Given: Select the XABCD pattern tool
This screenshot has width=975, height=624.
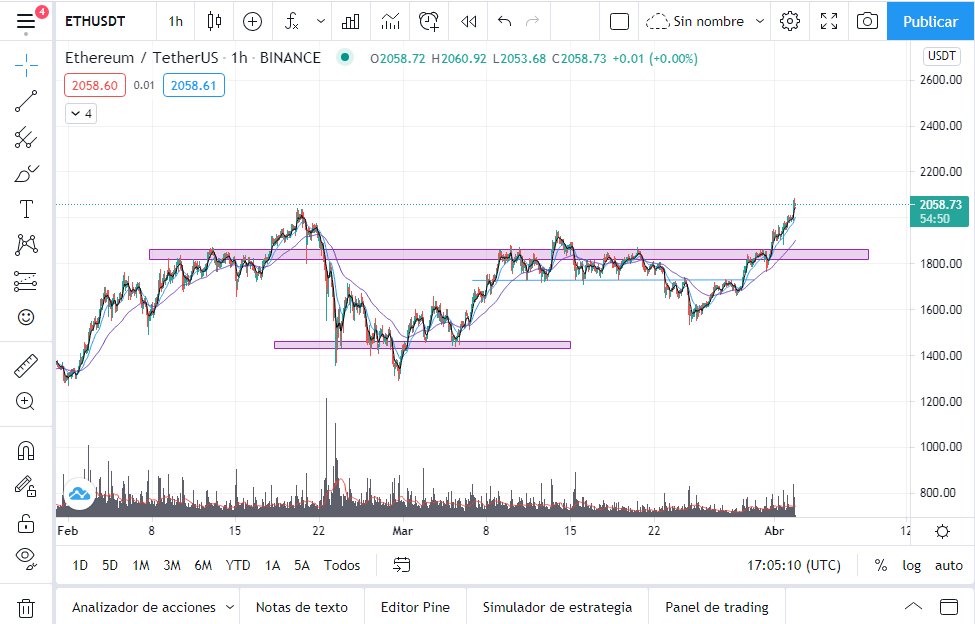Looking at the screenshot, I should click(x=25, y=245).
